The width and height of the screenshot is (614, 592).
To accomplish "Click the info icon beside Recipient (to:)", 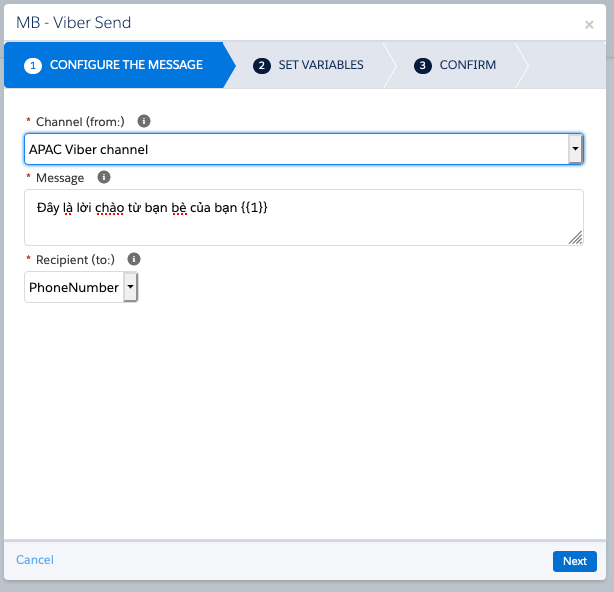I will tap(134, 260).
